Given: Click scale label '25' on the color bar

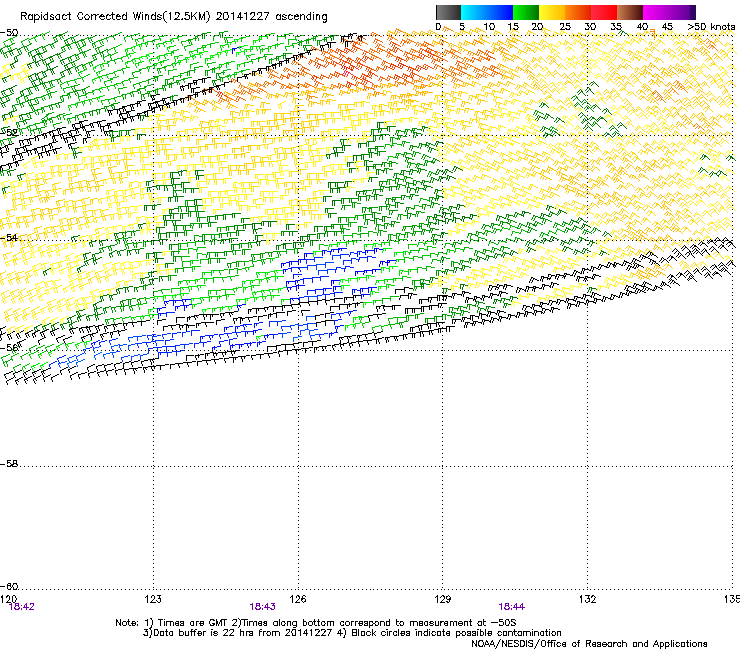Looking at the screenshot, I should click(565, 27).
